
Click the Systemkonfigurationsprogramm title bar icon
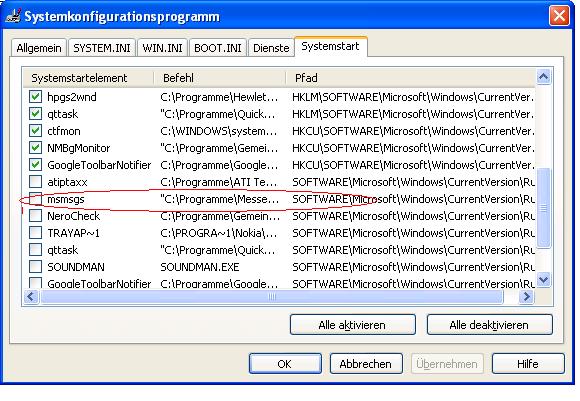coord(13,16)
